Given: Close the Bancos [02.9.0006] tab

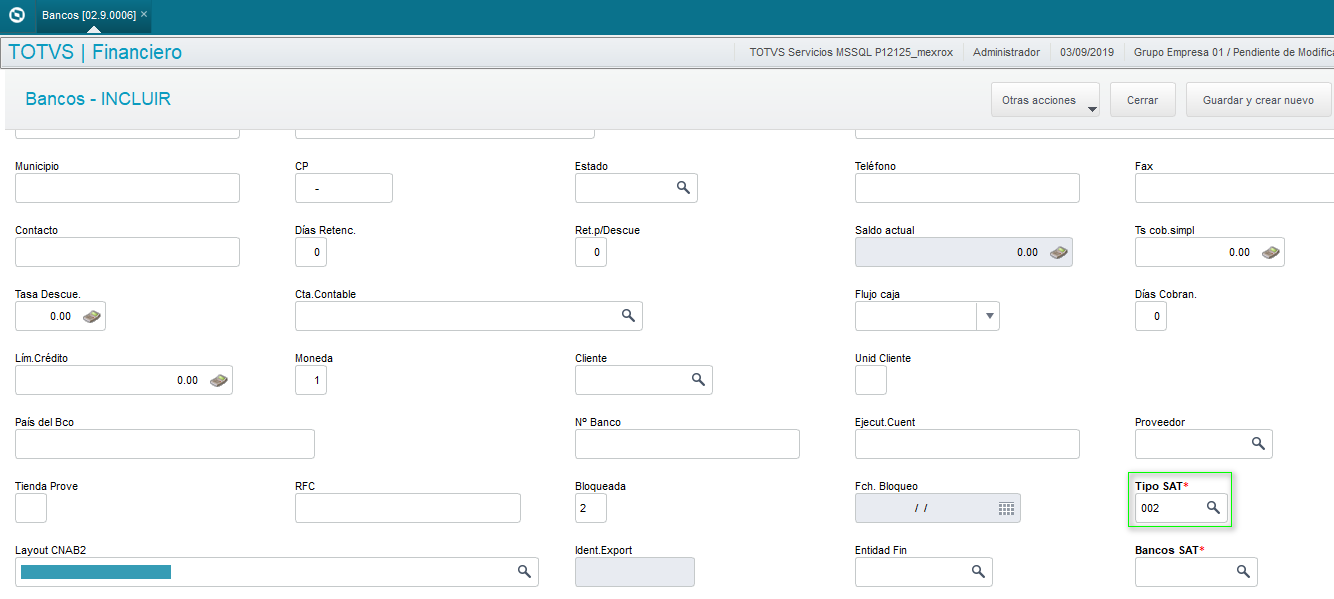Looking at the screenshot, I should coord(144,14).
